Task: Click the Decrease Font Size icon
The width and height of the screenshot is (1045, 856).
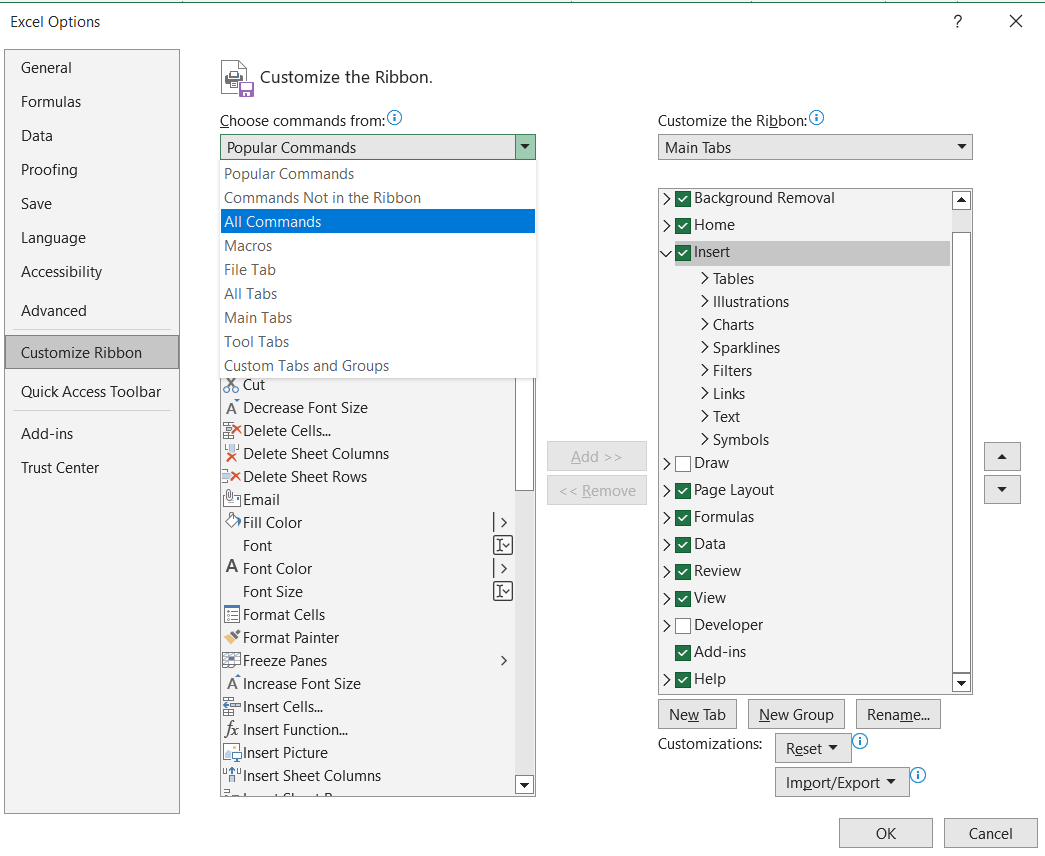Action: 231,407
